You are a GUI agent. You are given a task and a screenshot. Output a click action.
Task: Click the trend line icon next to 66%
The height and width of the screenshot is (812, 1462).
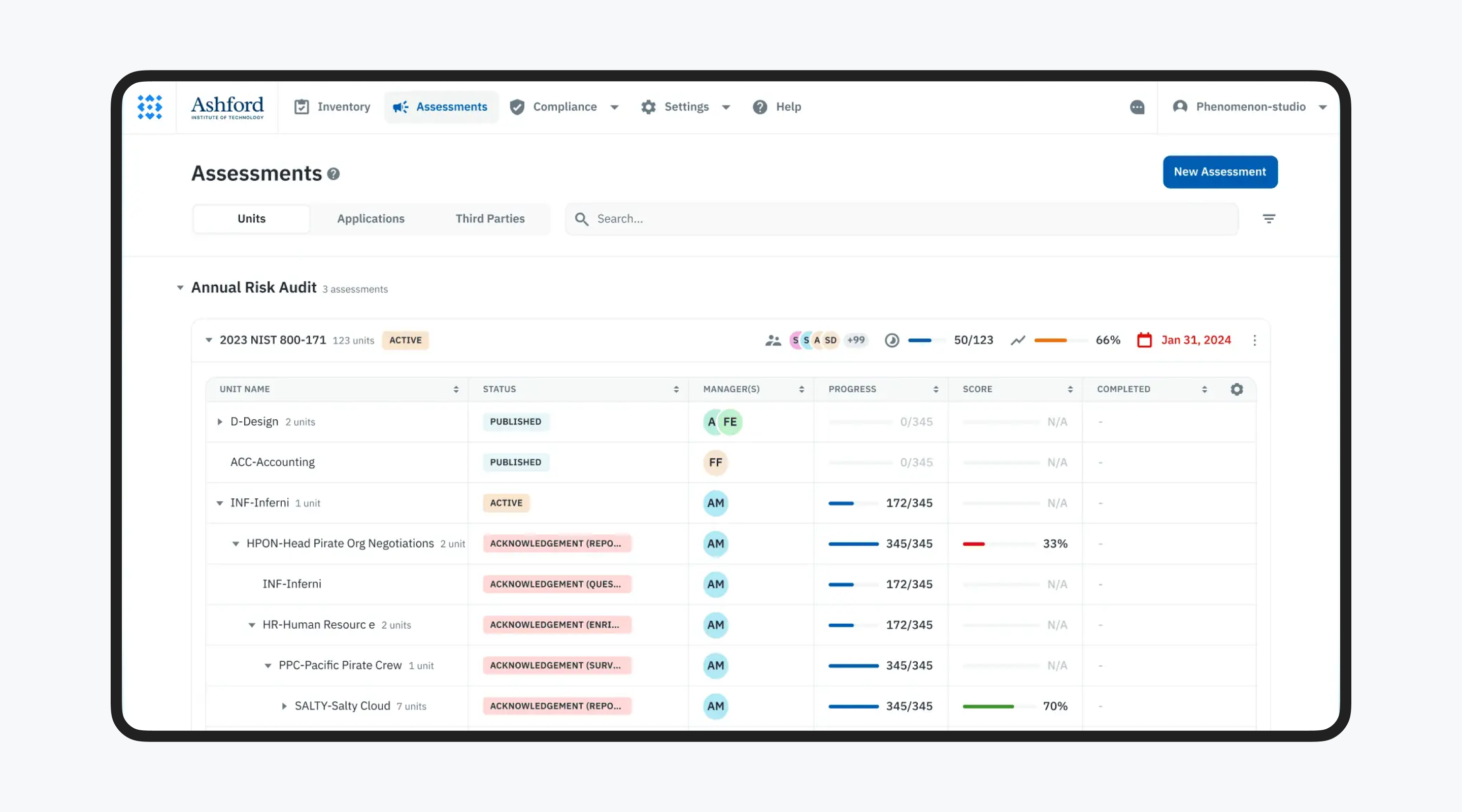[1018, 341]
